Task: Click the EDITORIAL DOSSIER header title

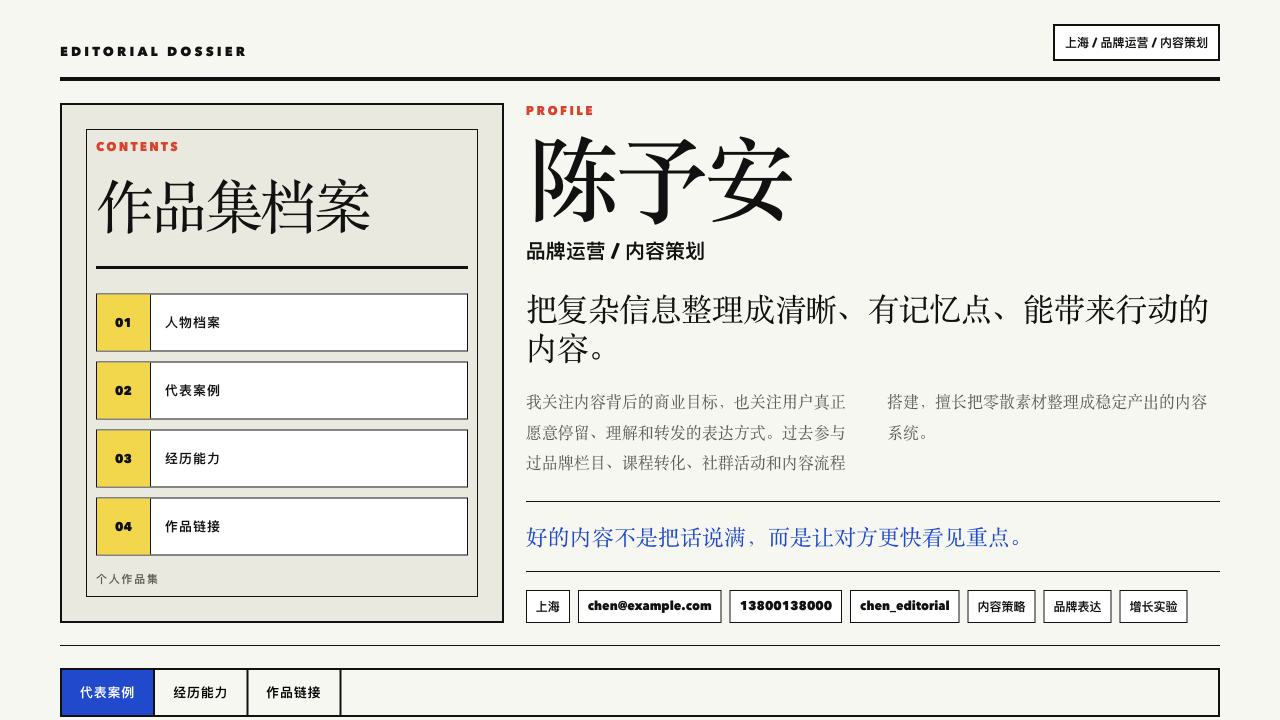Action: pos(153,52)
